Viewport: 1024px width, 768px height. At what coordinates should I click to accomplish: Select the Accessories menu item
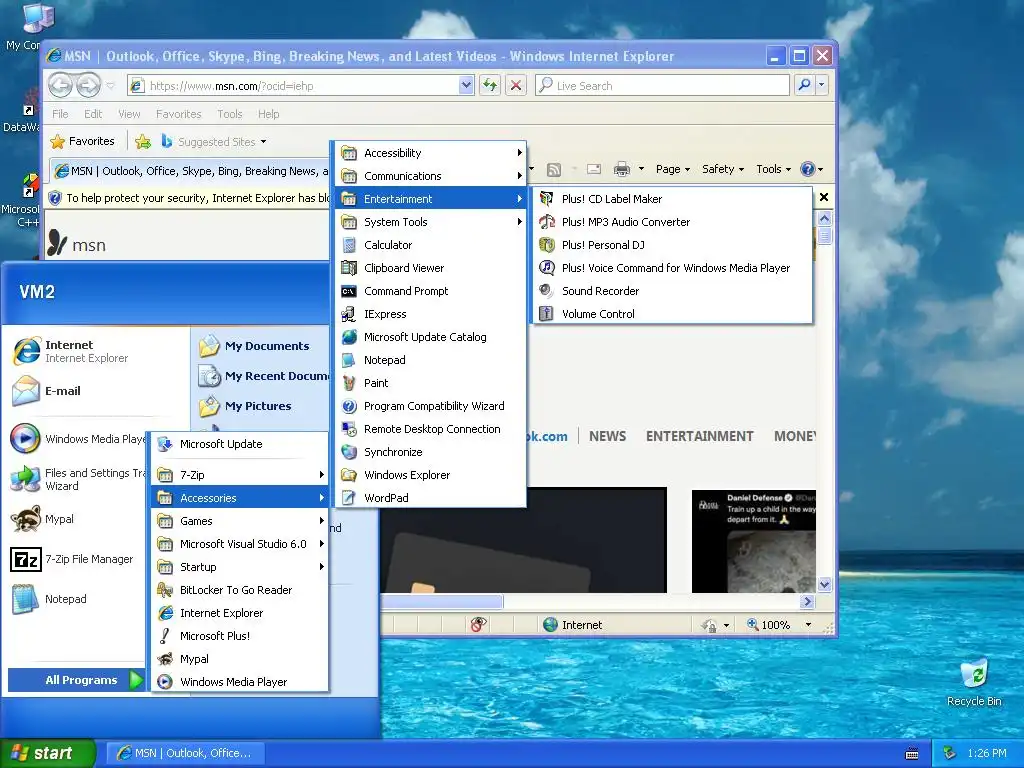pyautogui.click(x=240, y=498)
